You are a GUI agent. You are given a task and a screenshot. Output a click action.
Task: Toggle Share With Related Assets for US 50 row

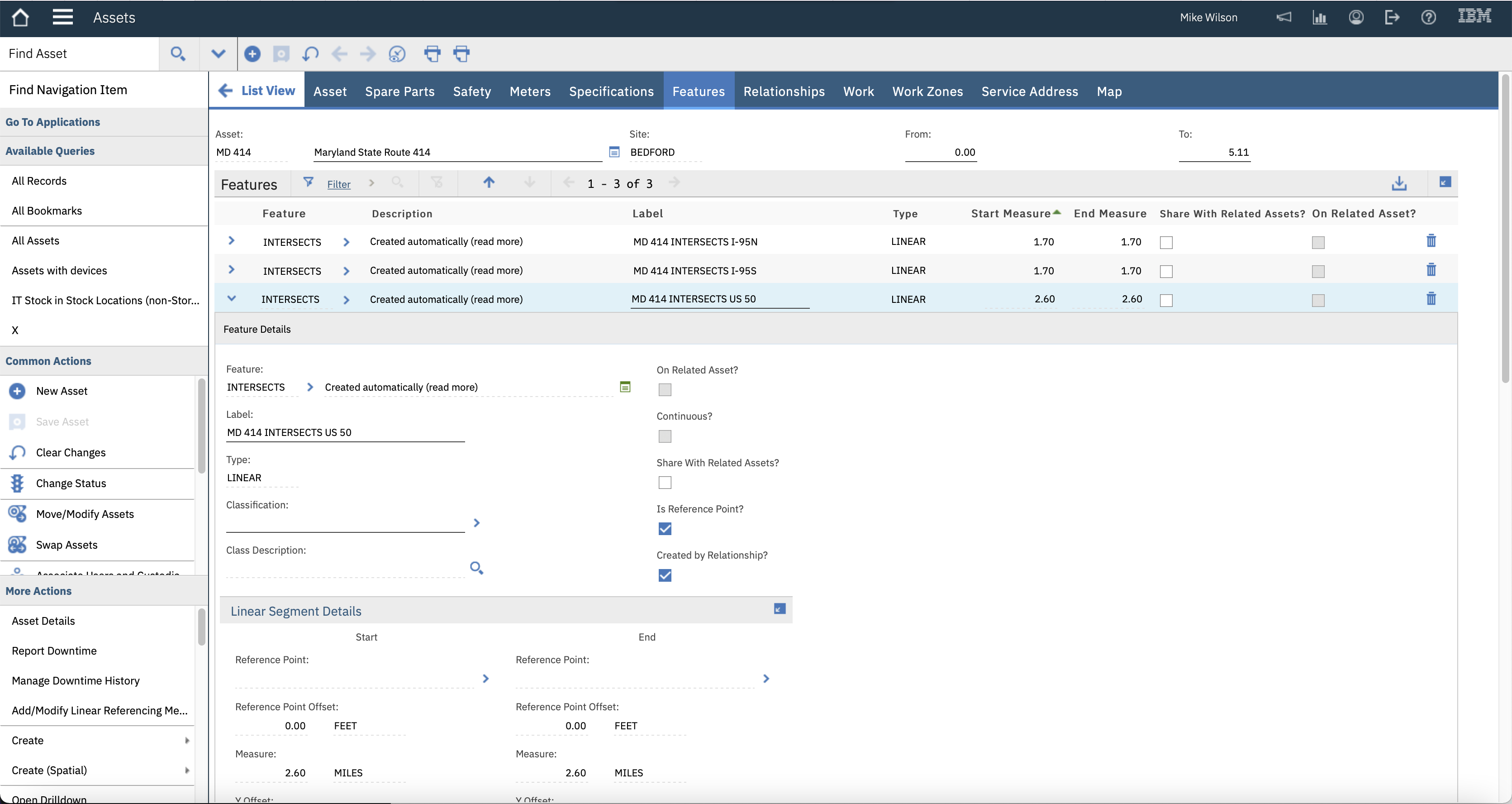pos(1166,300)
